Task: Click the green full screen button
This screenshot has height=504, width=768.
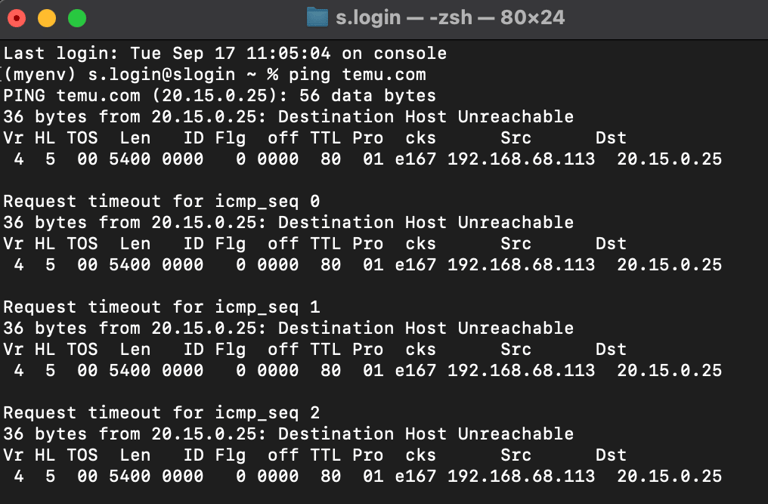Action: coord(77,19)
